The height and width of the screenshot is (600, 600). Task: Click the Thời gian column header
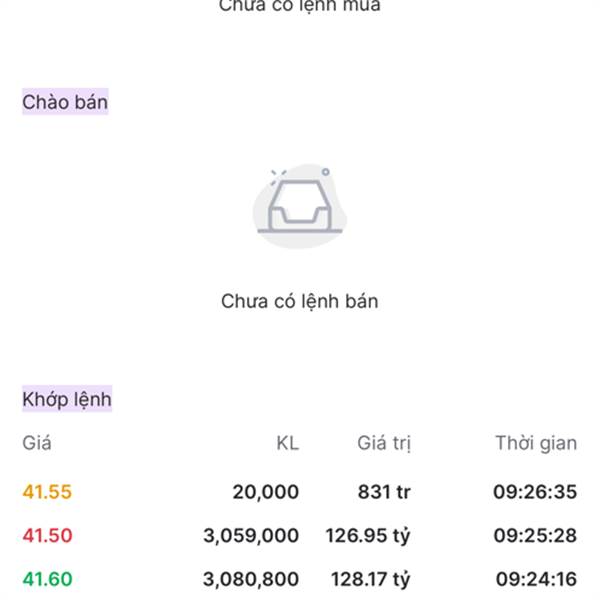tap(536, 443)
